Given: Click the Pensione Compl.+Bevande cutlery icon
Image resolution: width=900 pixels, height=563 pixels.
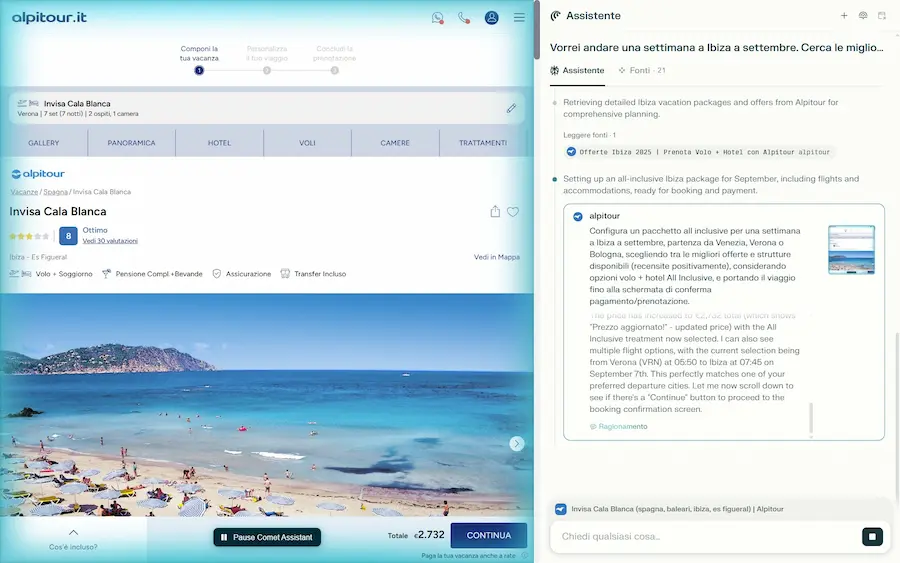Looking at the screenshot, I should coord(106,274).
